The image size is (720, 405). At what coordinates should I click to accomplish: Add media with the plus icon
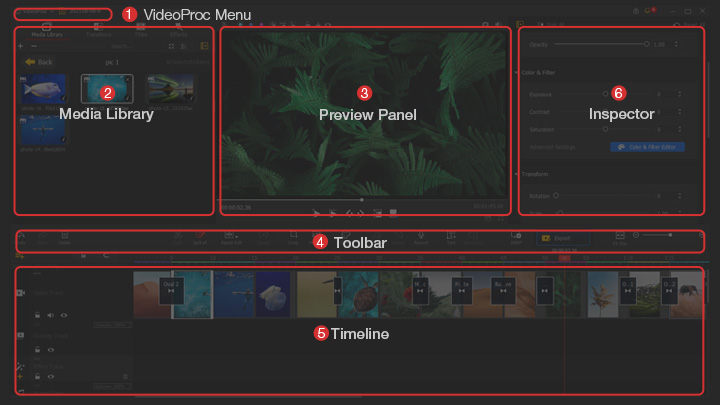20,46
